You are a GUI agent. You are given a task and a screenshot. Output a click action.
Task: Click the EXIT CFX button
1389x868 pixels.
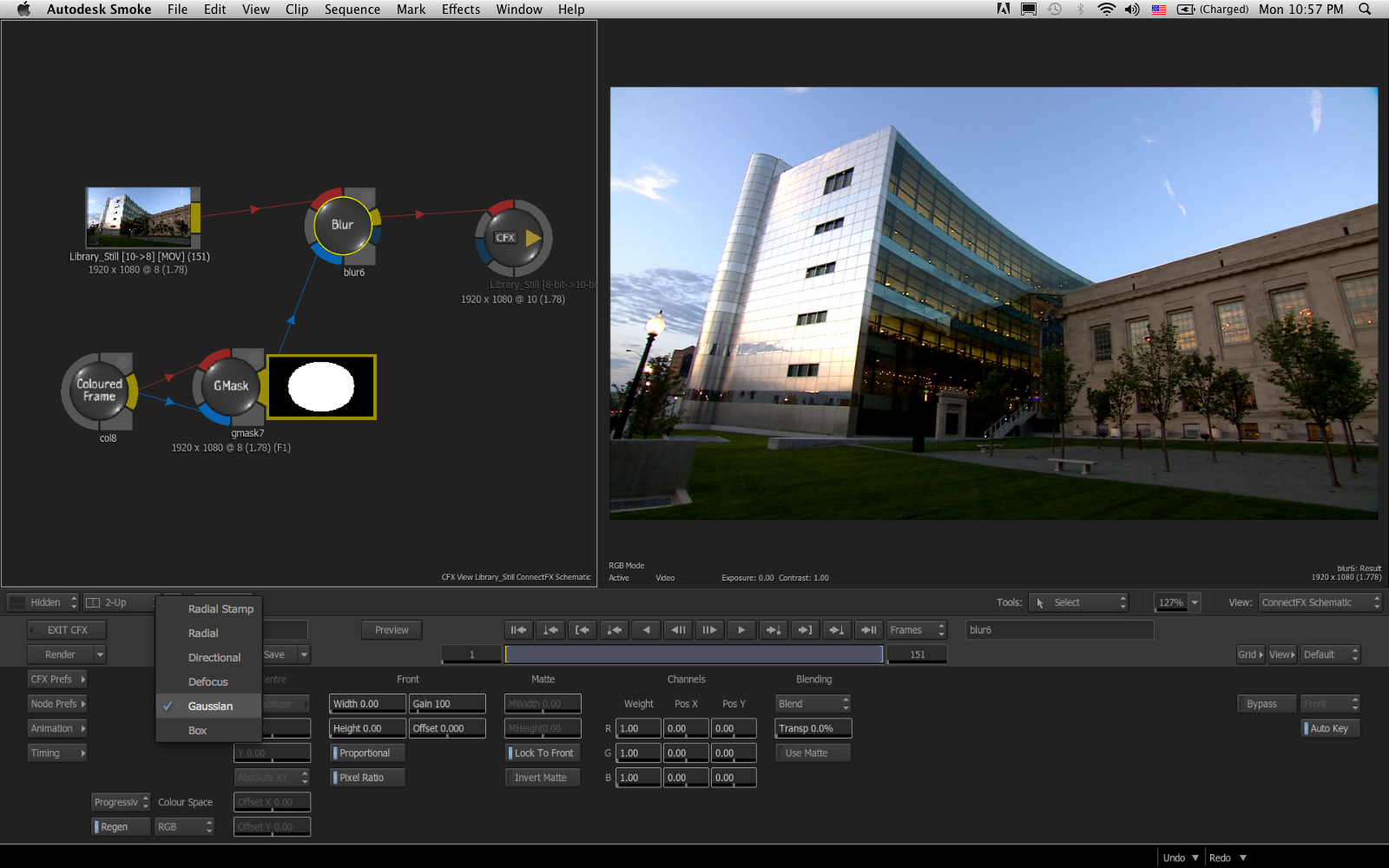tap(67, 630)
